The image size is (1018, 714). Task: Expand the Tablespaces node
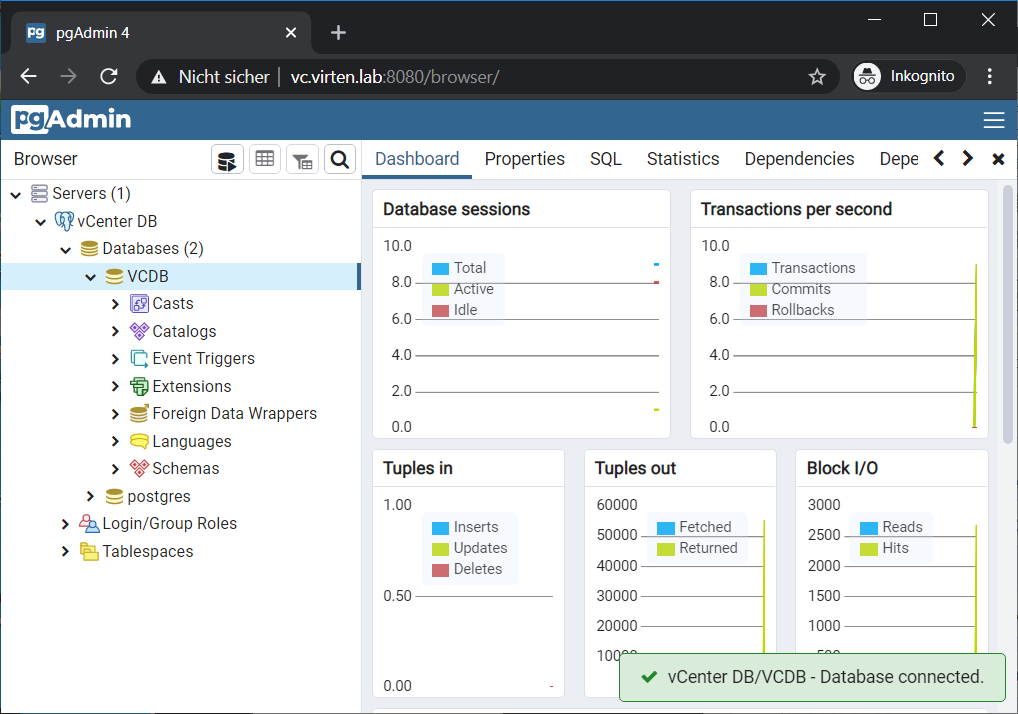tap(65, 552)
